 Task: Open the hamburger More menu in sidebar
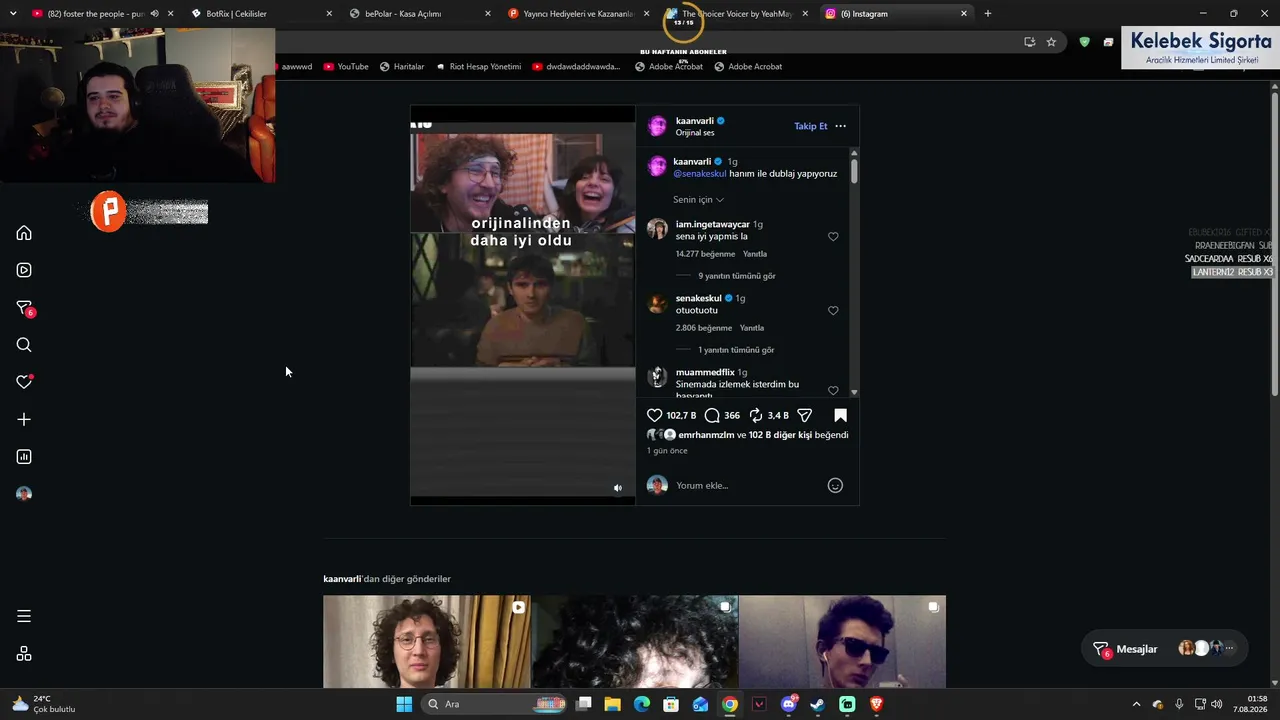coord(24,616)
